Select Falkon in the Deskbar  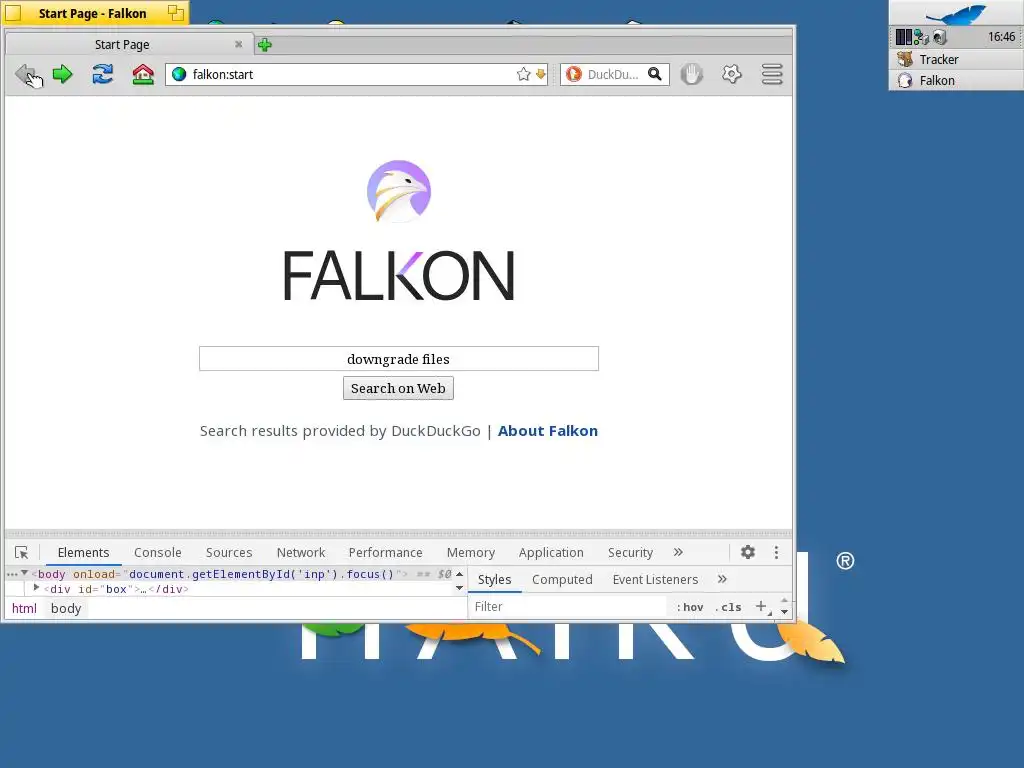956,80
